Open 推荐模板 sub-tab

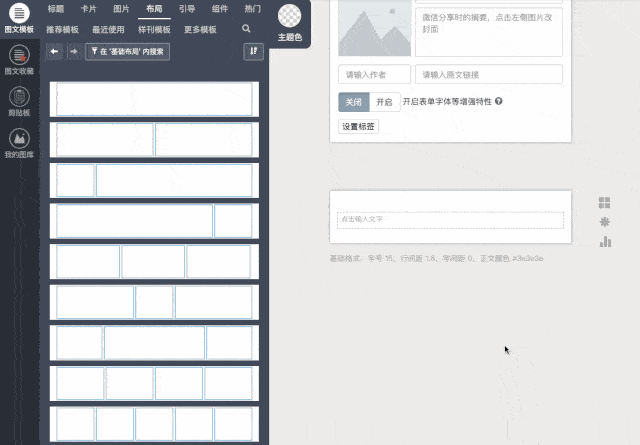(62, 29)
